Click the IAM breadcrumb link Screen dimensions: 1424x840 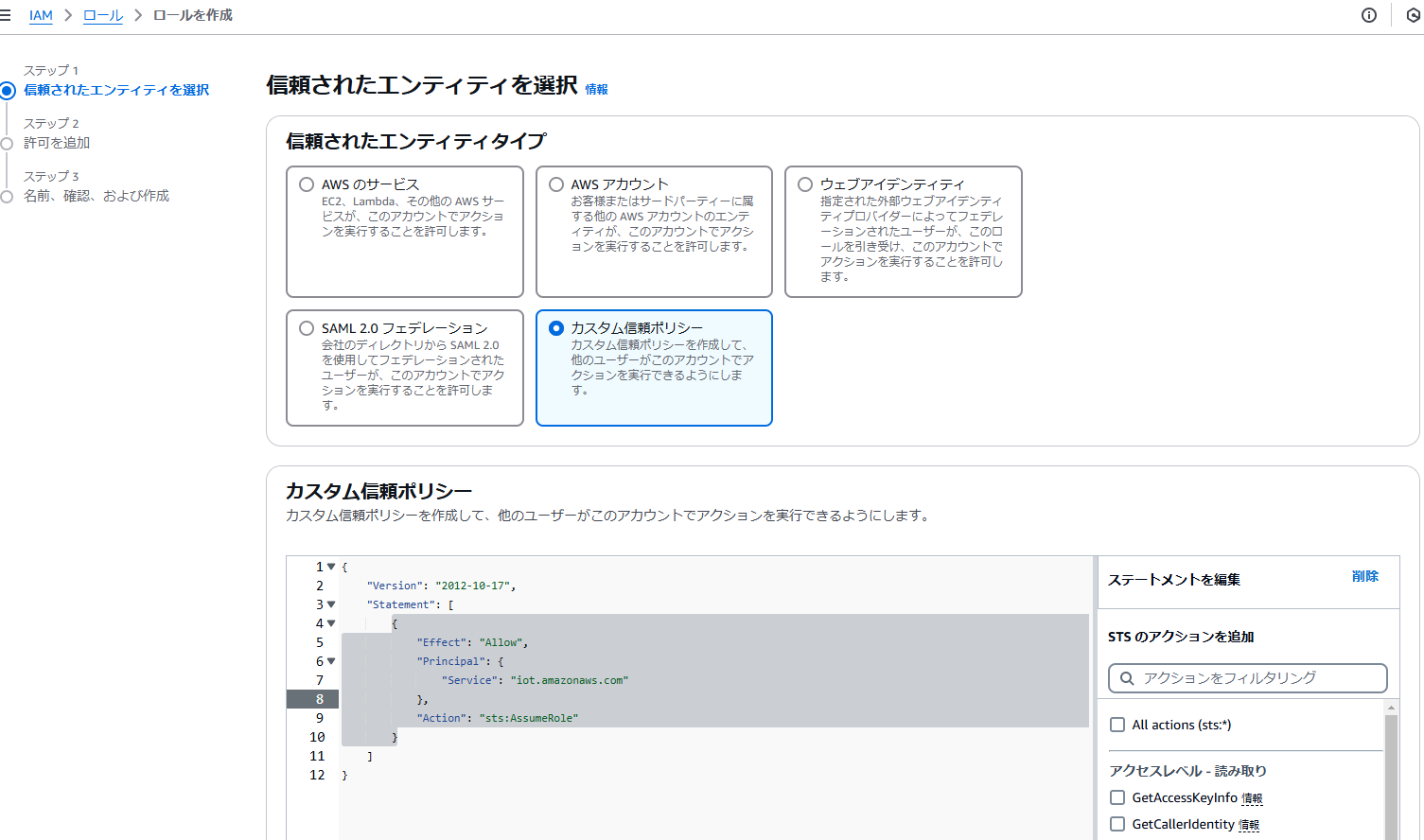[x=41, y=15]
